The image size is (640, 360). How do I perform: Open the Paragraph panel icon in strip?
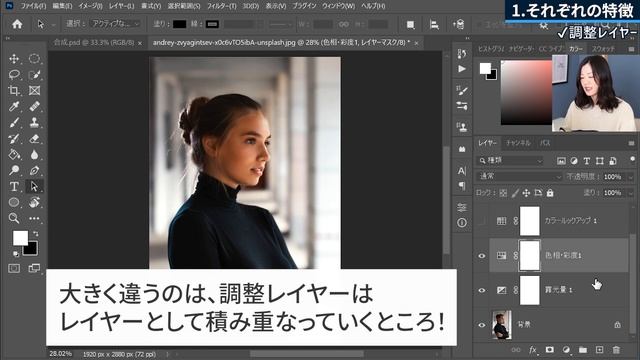pyautogui.click(x=462, y=186)
